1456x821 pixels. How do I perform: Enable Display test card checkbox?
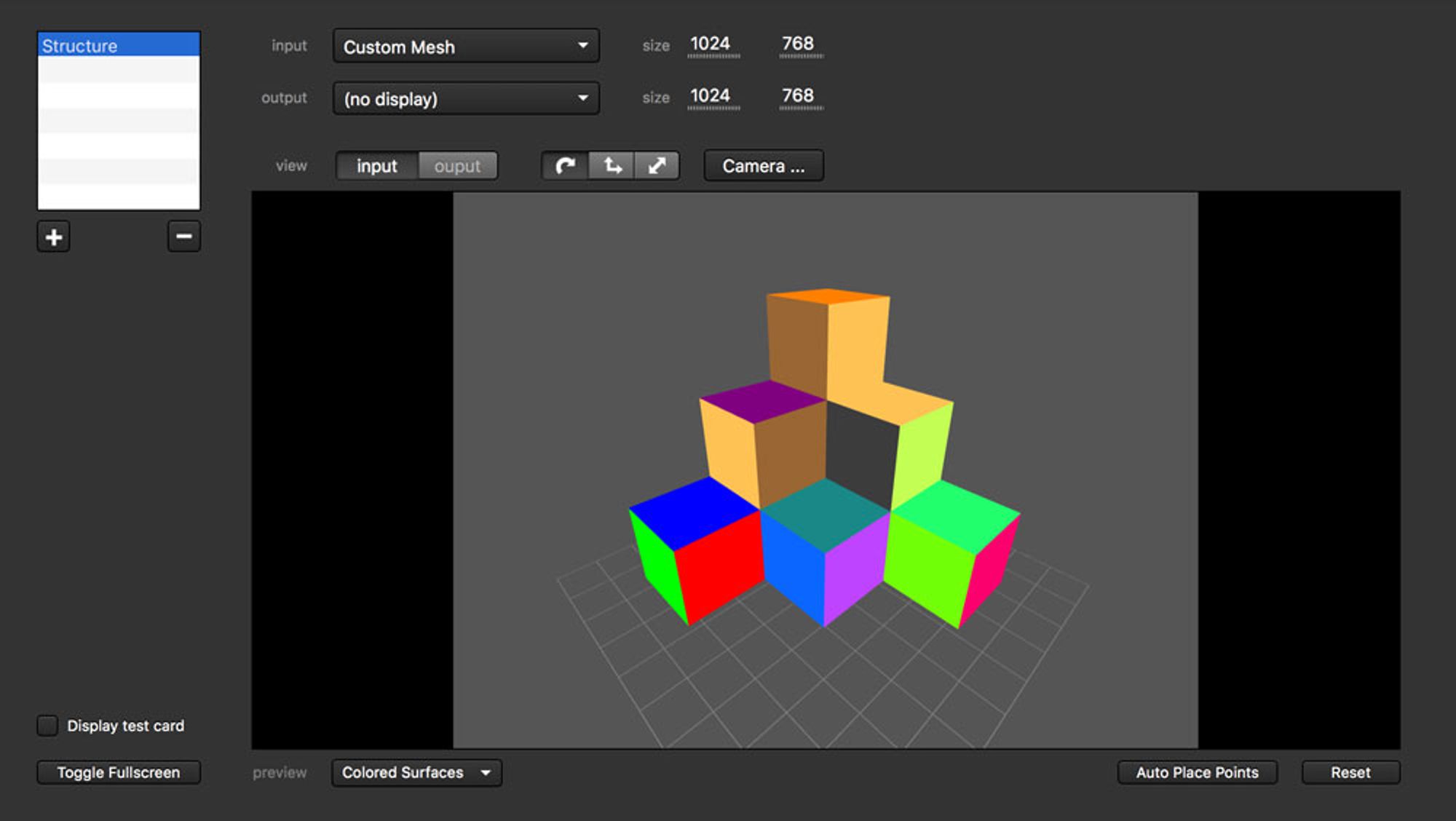(47, 726)
